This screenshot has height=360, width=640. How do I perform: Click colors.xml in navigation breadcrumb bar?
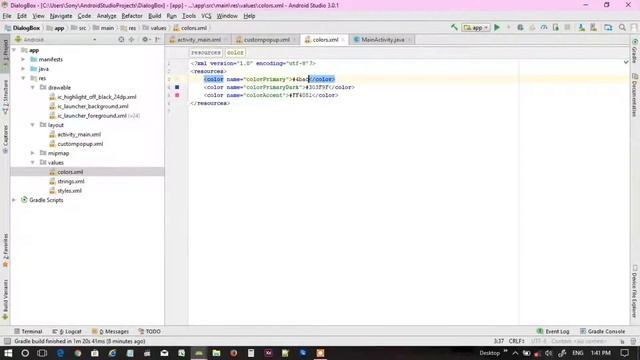(190, 28)
